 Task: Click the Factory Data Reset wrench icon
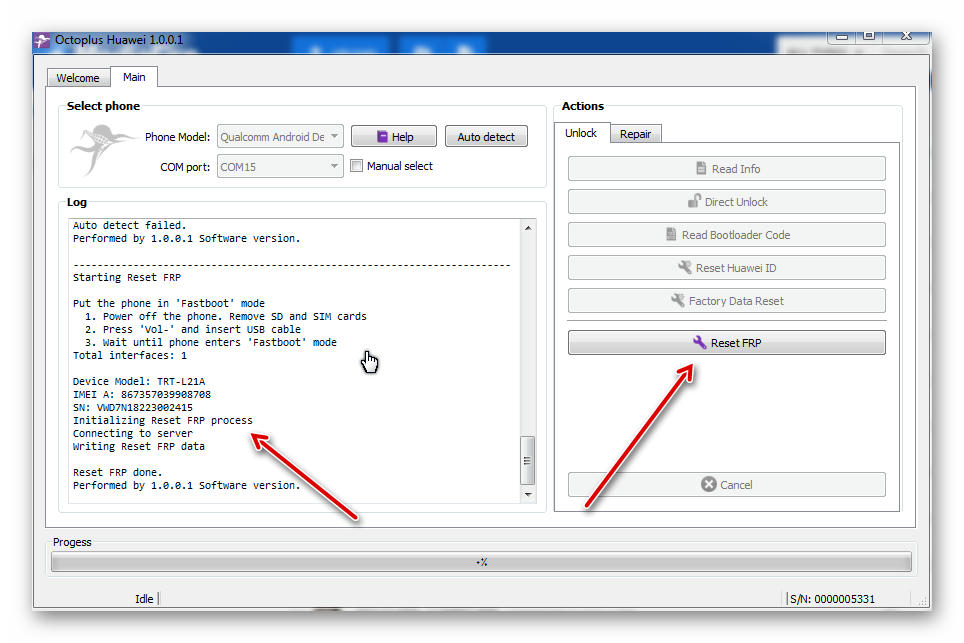(678, 300)
